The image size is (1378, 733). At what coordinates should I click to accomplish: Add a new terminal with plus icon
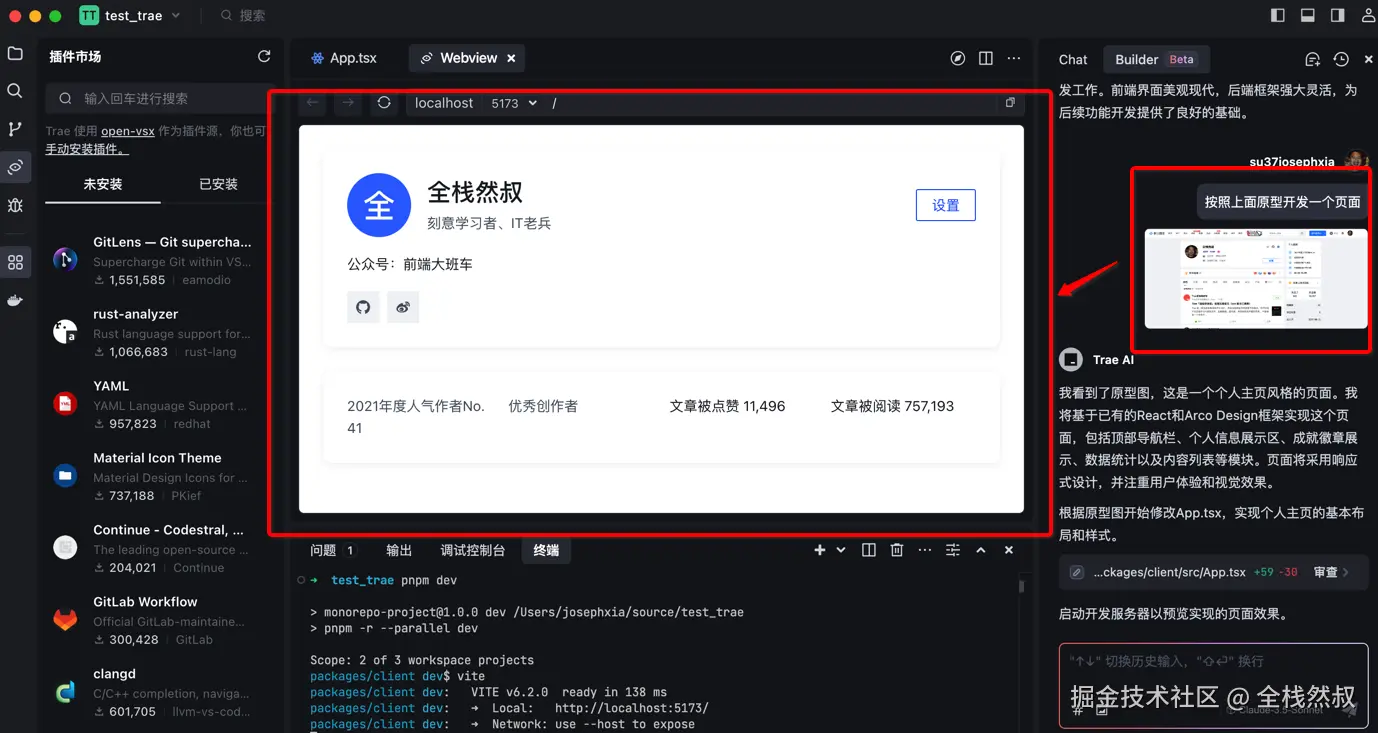[x=820, y=550]
